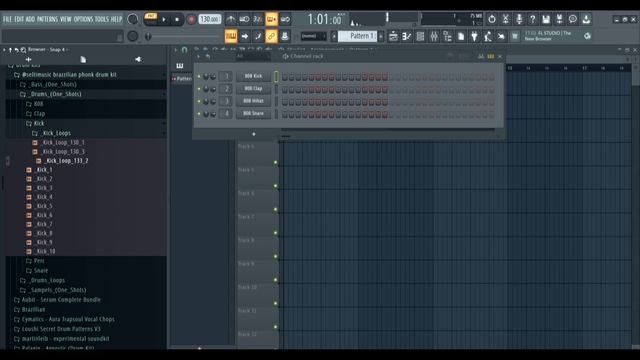Screen dimensions: 640x360
Task: Click the play button
Action: [164, 19]
